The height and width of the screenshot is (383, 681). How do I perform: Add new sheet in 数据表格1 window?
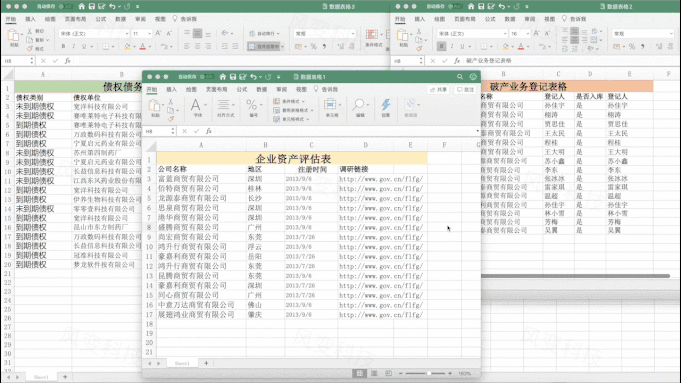point(206,363)
